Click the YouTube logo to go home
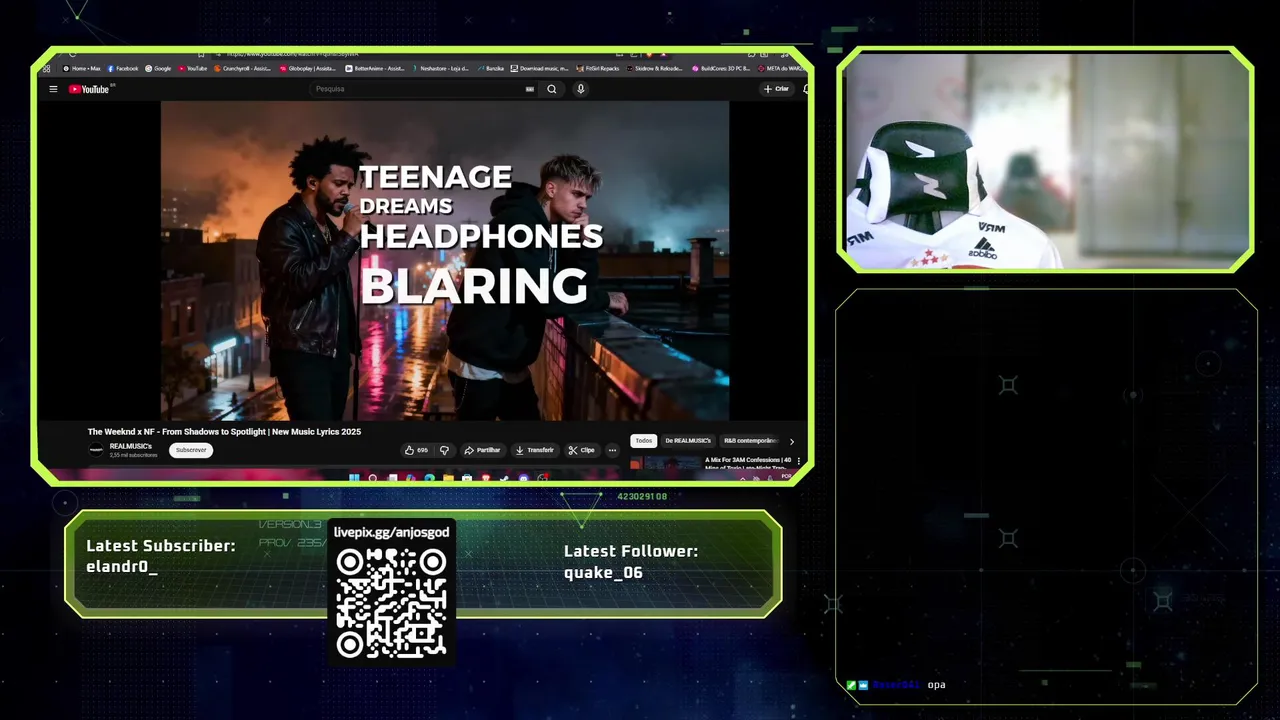 click(x=89, y=89)
